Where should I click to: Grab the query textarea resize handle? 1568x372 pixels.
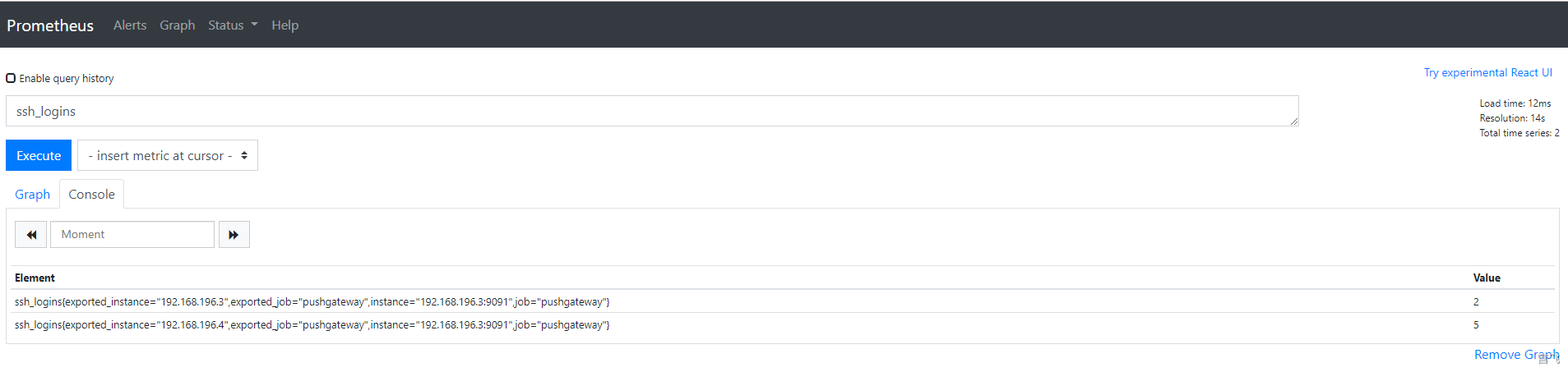tap(1293, 121)
